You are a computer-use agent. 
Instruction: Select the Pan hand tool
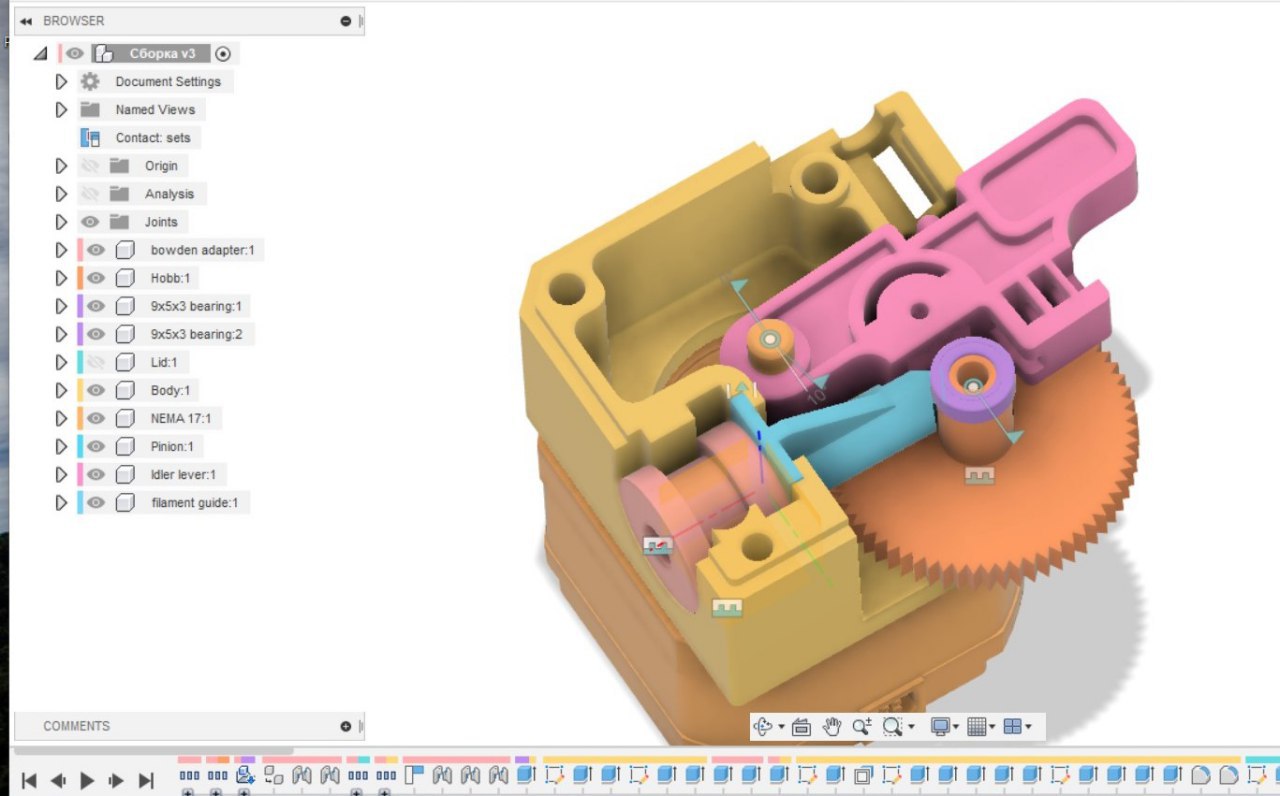(x=831, y=727)
